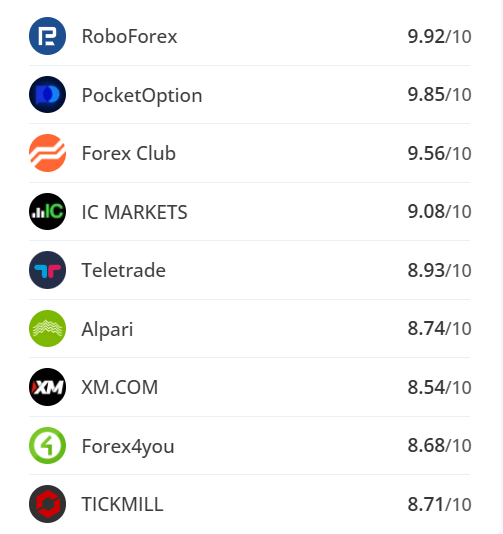This screenshot has width=503, height=534.
Task: Open the PocketOption broker name link
Action: [142, 96]
